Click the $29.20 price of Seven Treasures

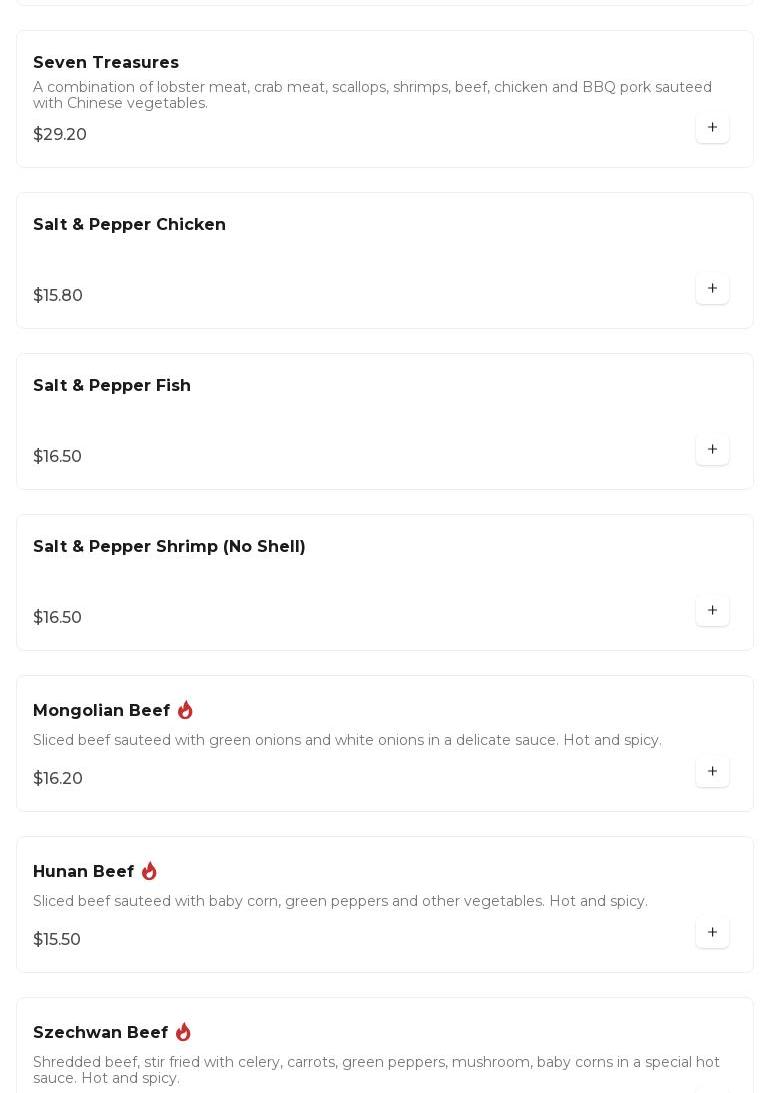(60, 135)
